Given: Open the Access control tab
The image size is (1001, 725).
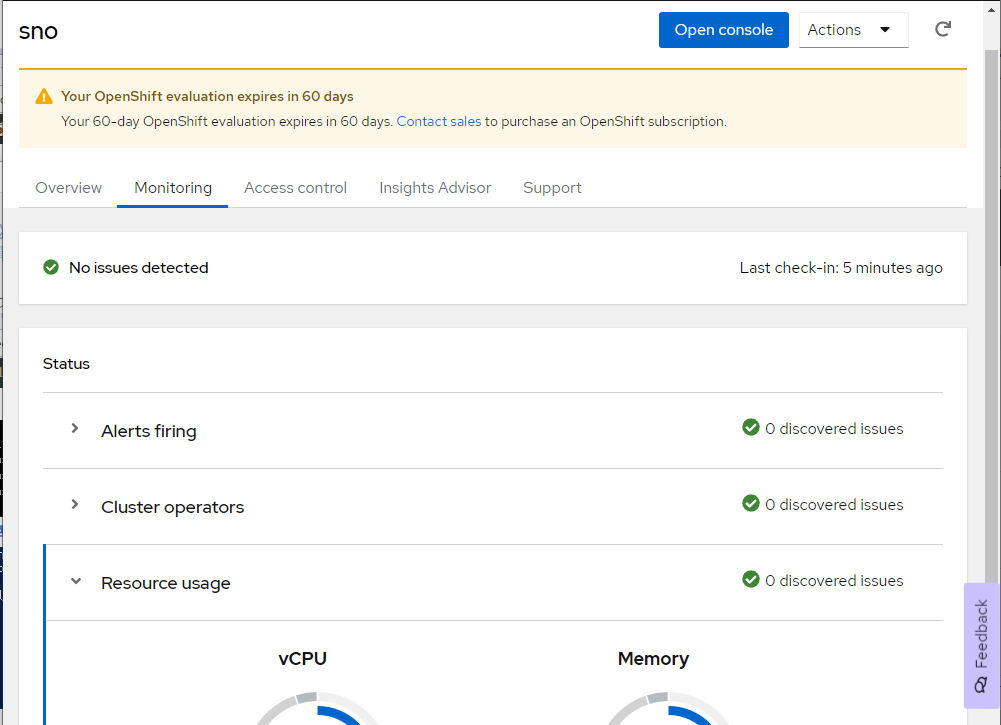Looking at the screenshot, I should (295, 188).
